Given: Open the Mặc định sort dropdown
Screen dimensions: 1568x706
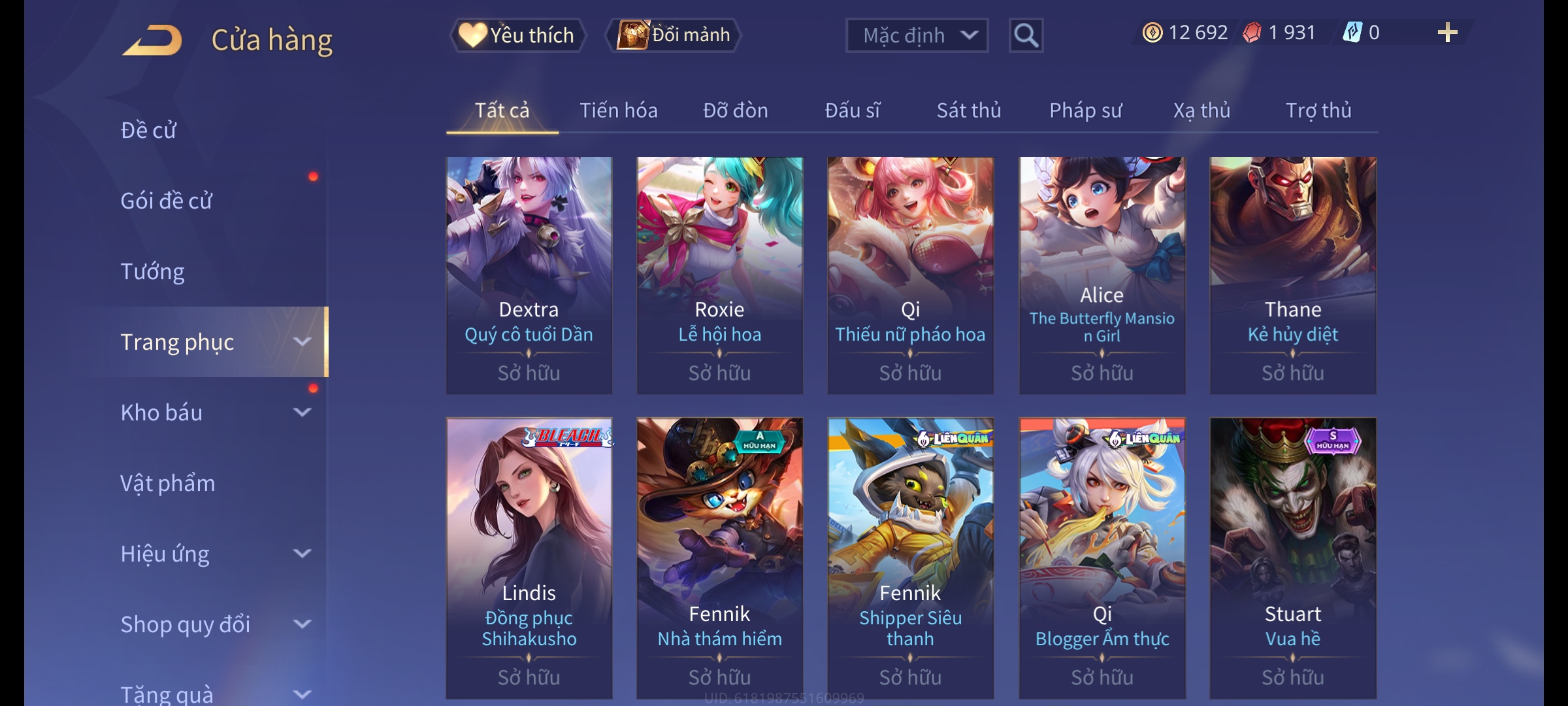Looking at the screenshot, I should (917, 35).
